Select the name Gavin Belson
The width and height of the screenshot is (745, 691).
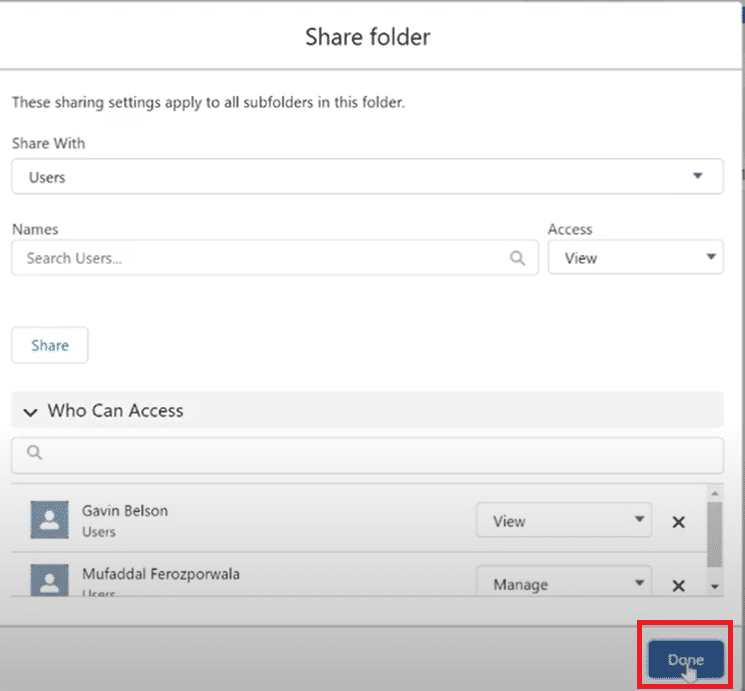pyautogui.click(x=125, y=511)
